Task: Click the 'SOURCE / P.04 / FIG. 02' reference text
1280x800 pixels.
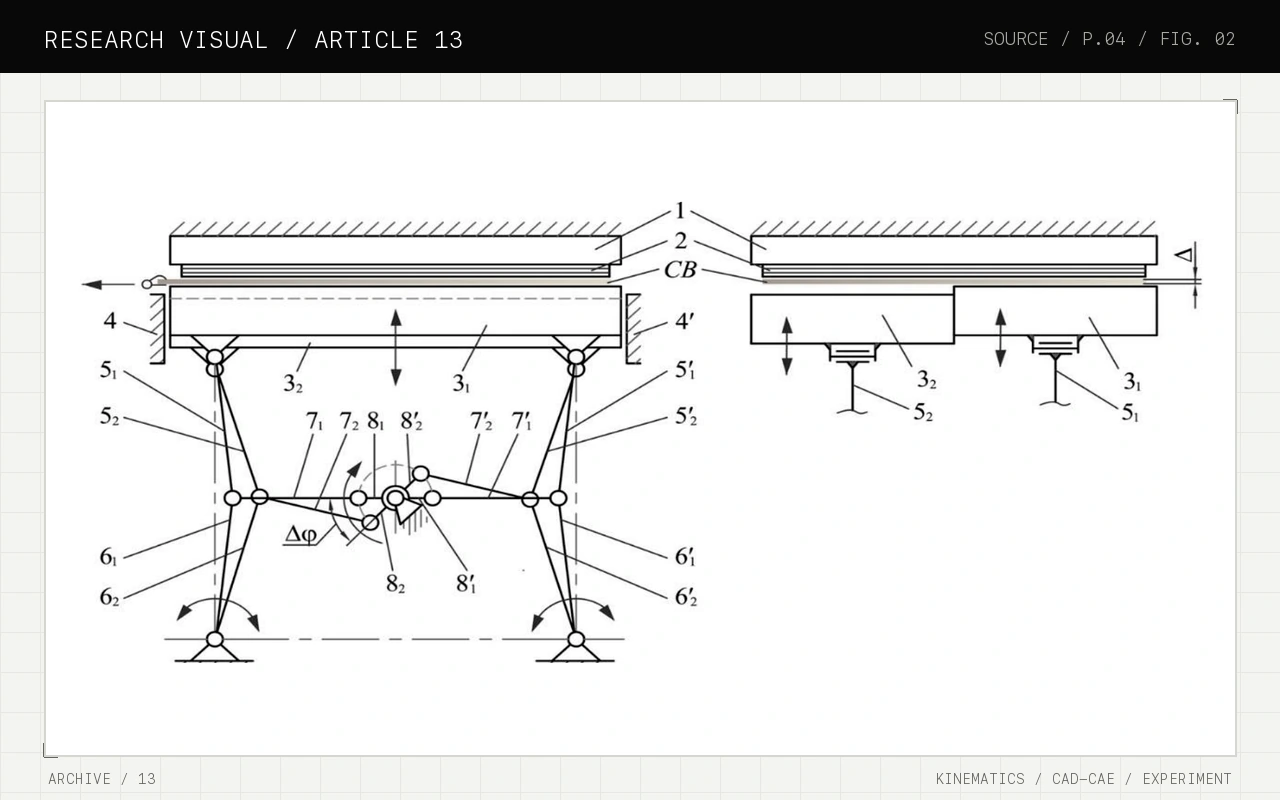Action: [x=1109, y=39]
